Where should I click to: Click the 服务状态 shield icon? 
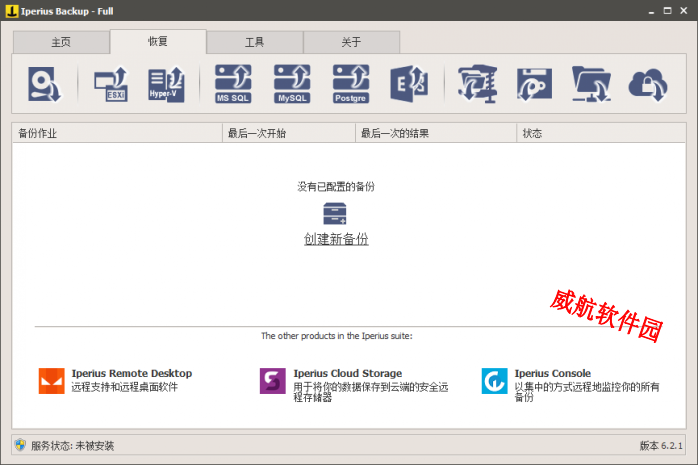19,445
